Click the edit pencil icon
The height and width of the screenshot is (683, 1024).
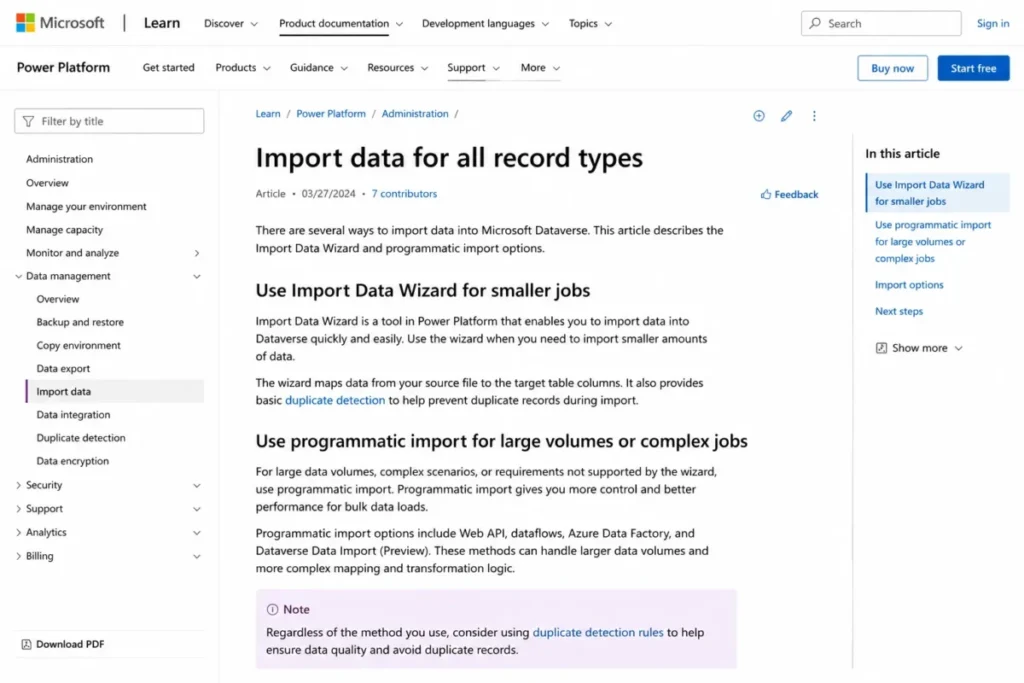(786, 116)
